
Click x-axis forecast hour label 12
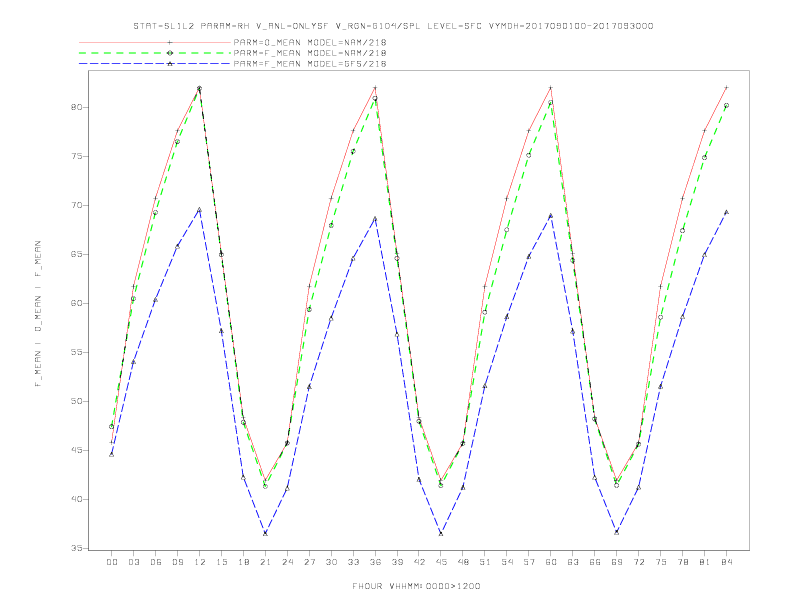pos(200,563)
